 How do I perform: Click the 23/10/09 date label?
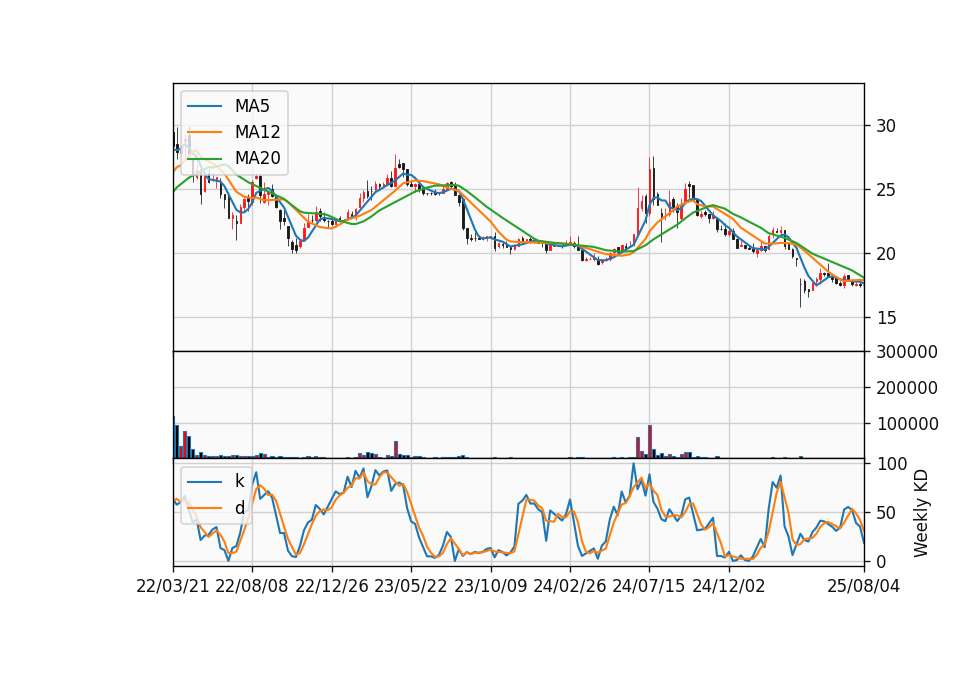click(x=490, y=586)
